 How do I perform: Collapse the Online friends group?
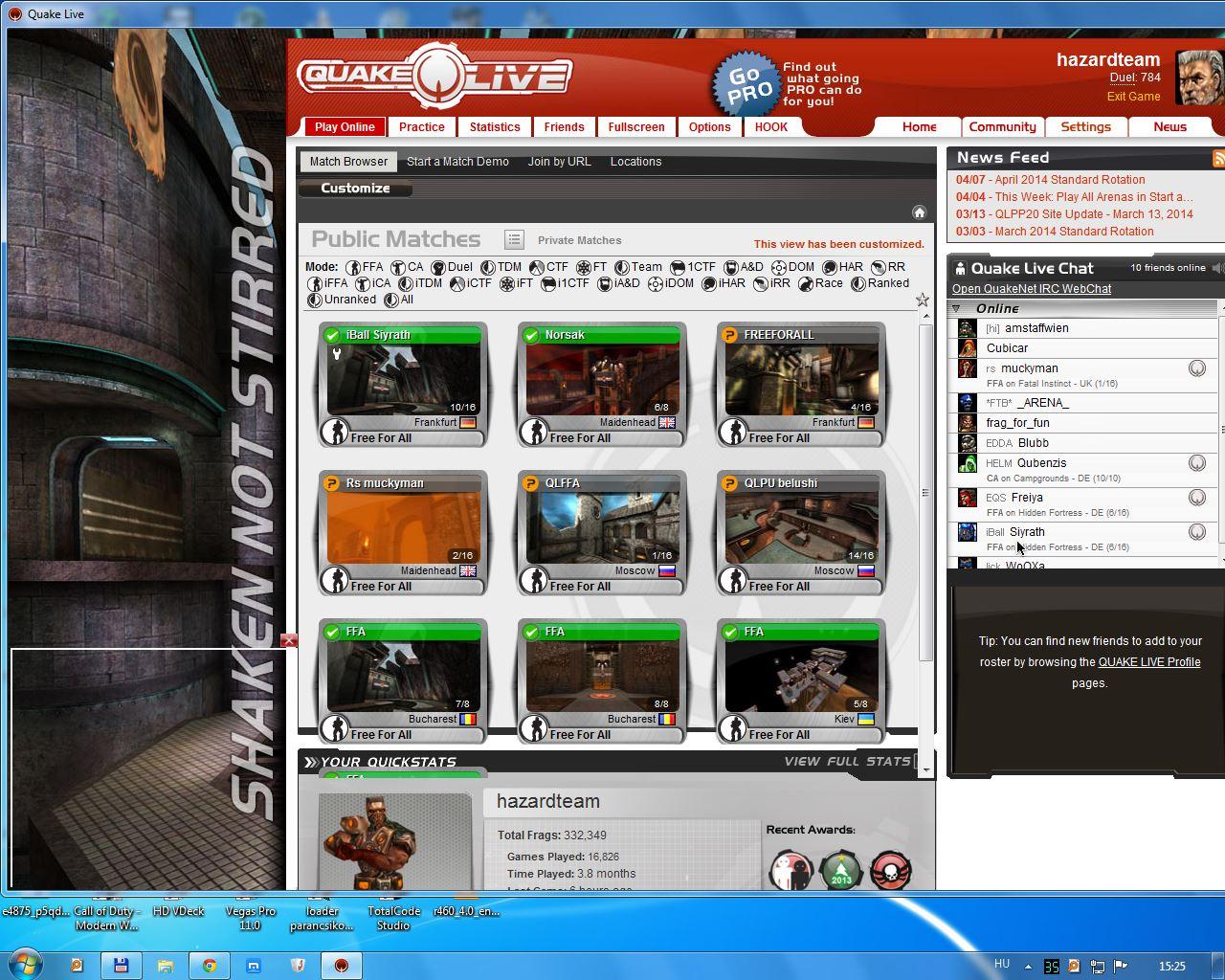pos(955,308)
